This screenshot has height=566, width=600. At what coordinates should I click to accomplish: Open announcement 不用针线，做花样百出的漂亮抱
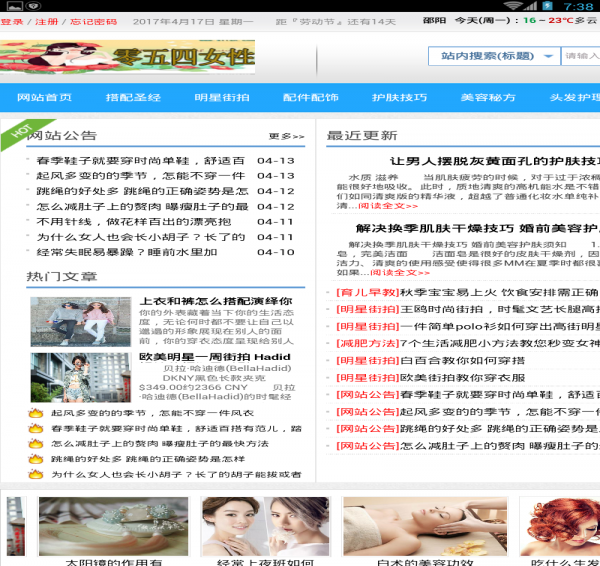point(134,222)
